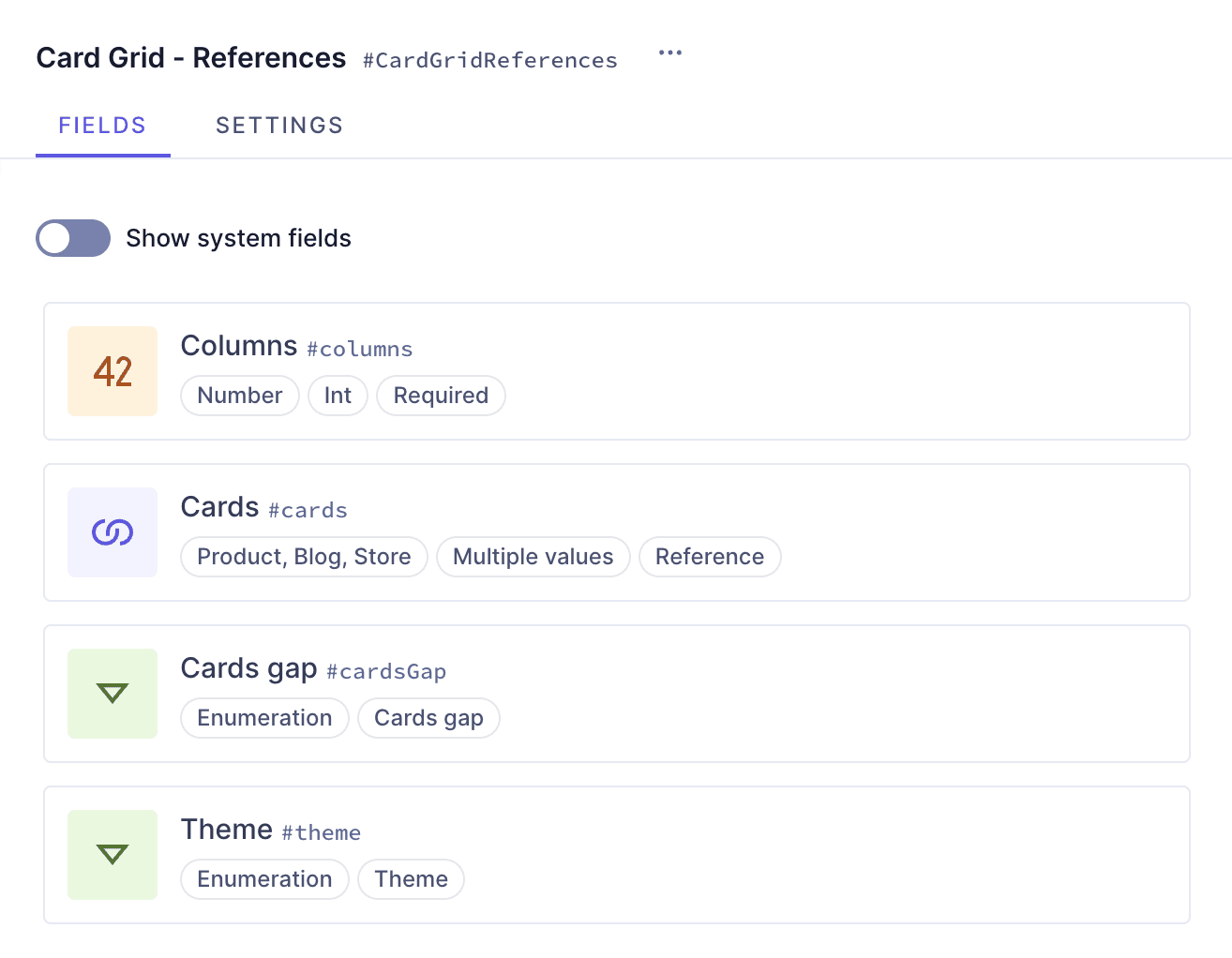Select the FIELDS tab
Image resolution: width=1232 pixels, height=958 pixels.
102,125
